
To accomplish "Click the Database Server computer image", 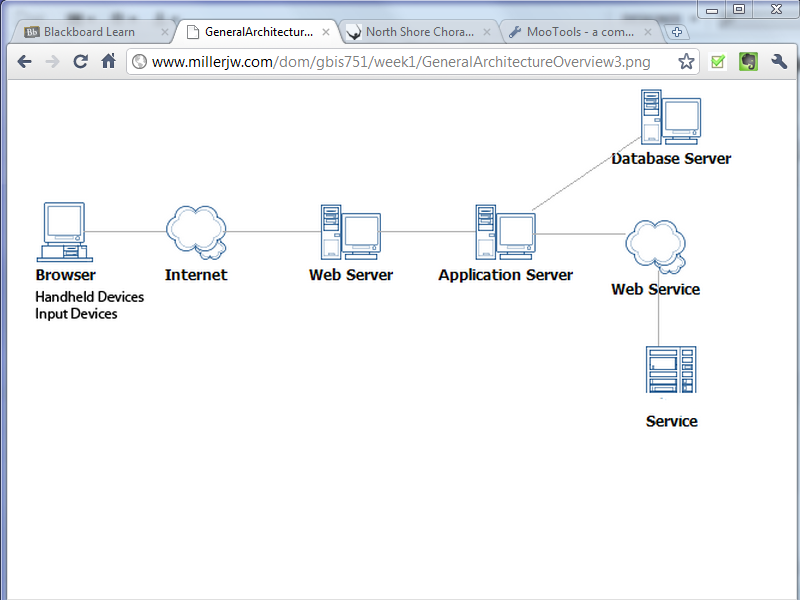I will point(670,118).
